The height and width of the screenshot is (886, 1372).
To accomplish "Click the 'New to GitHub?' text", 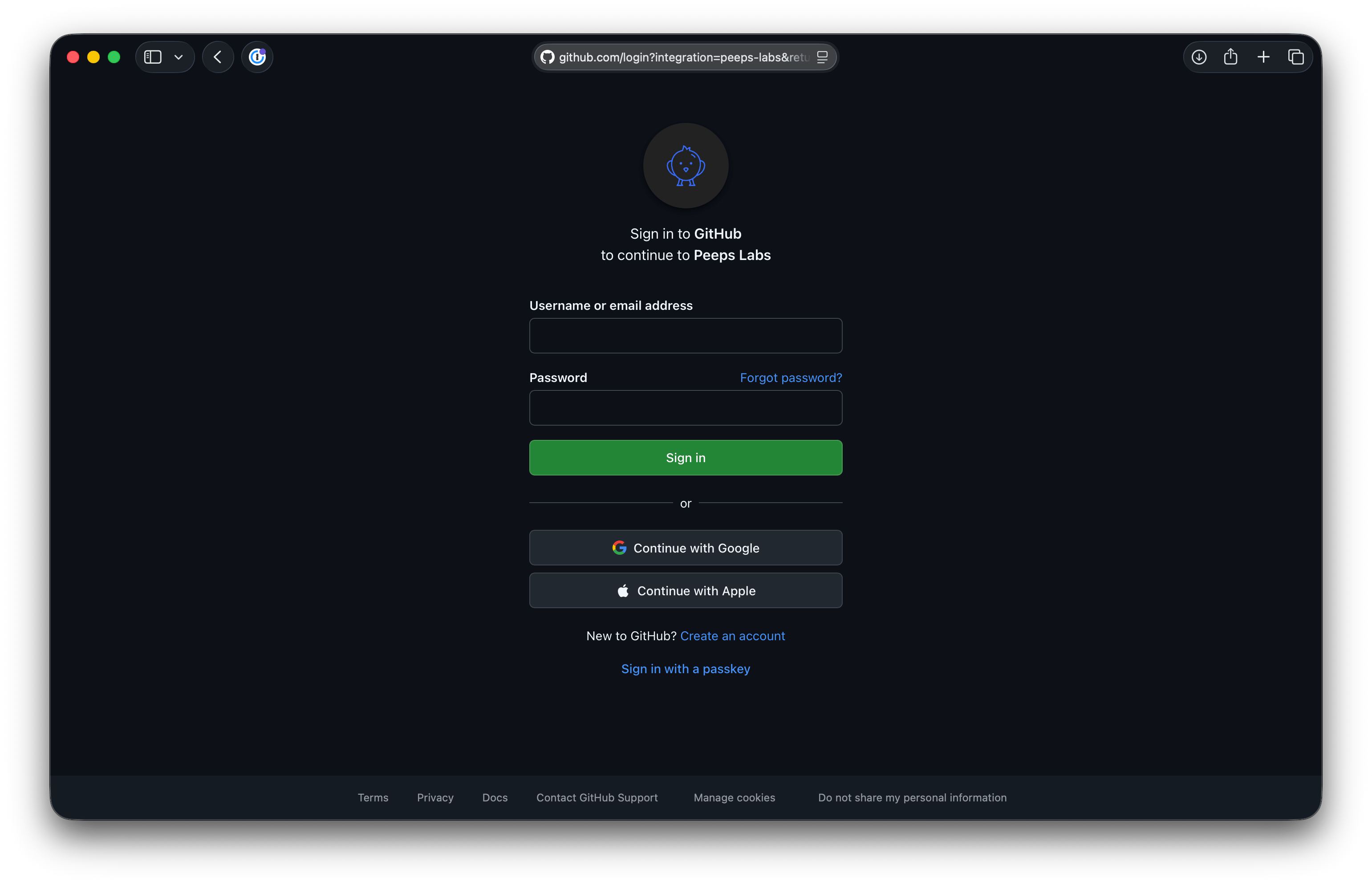I will (x=631, y=636).
